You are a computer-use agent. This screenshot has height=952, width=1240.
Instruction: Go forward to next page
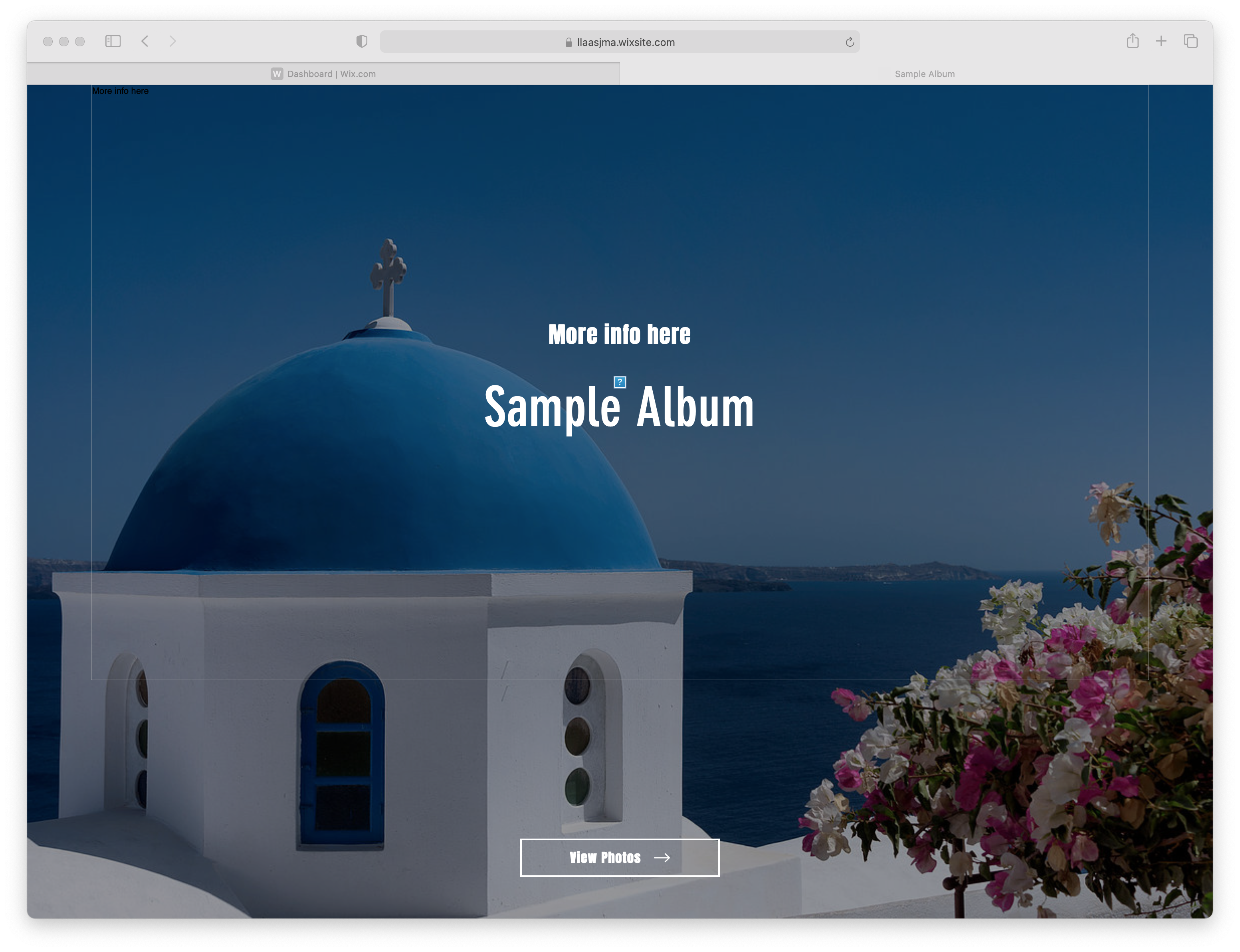(173, 42)
